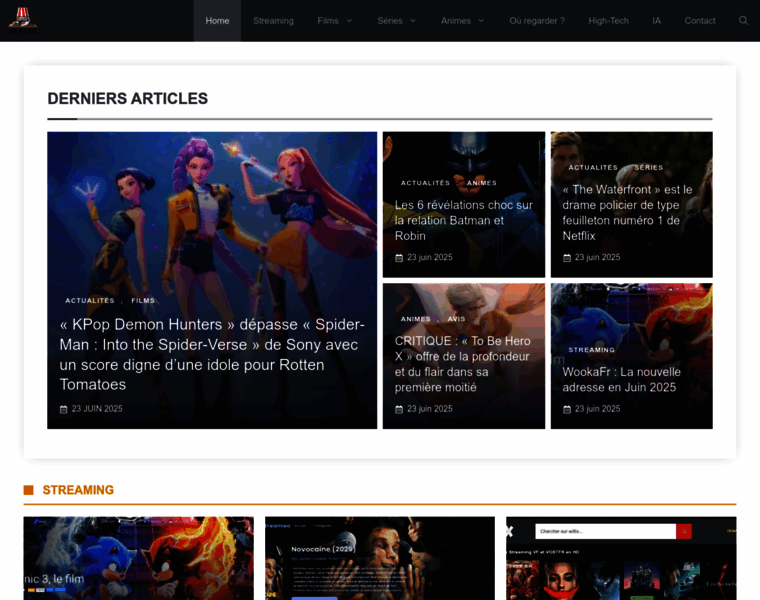Click calendar icon on The Waterfront card
Viewport: 760px width, 600px height.
[x=567, y=257]
